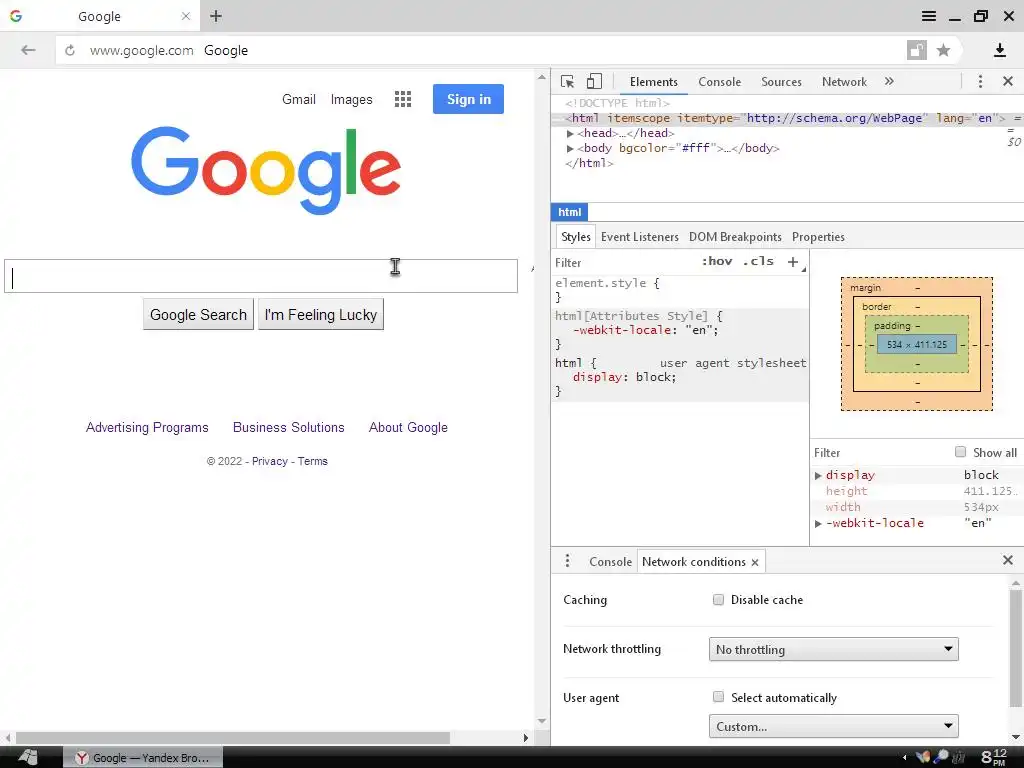Open drawer Console tab

[x=610, y=562]
